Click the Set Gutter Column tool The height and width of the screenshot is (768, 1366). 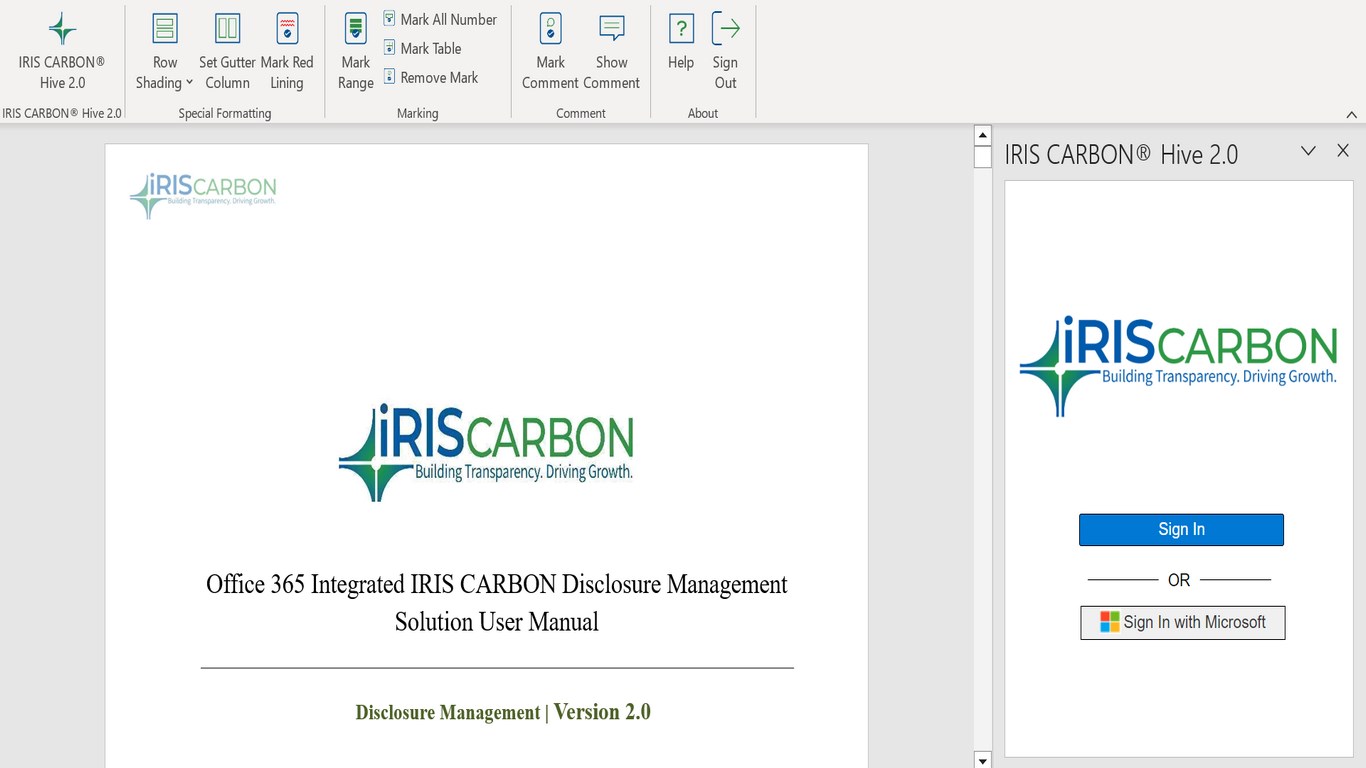click(x=227, y=52)
